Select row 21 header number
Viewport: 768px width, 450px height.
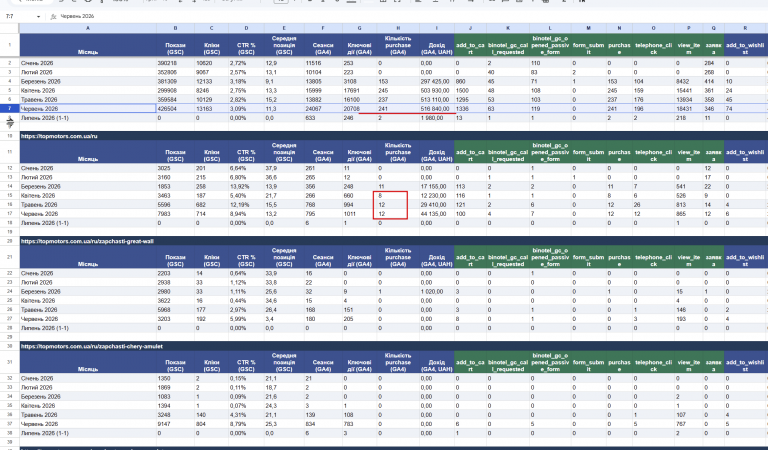[10, 257]
